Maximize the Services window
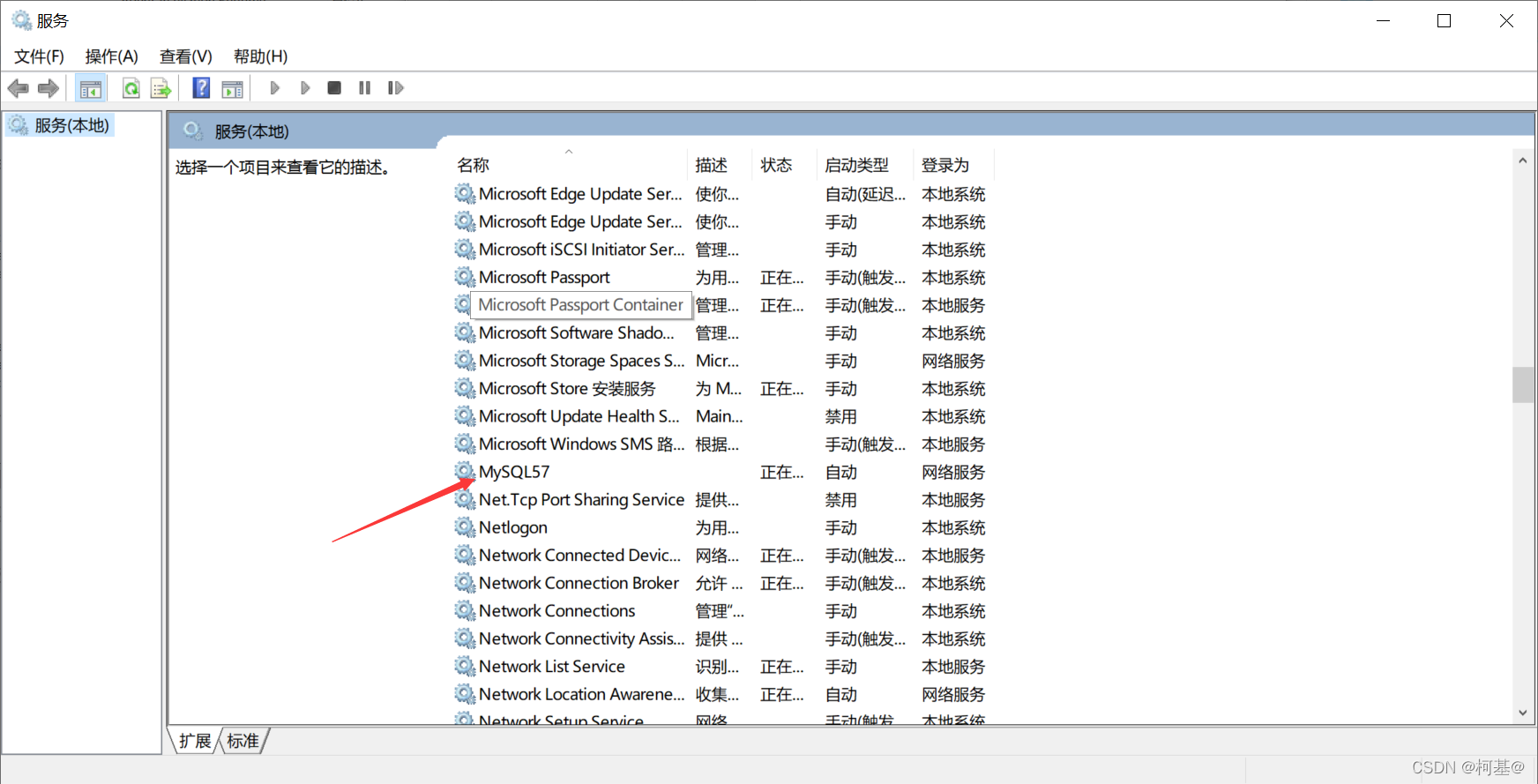This screenshot has width=1538, height=784. click(1444, 20)
